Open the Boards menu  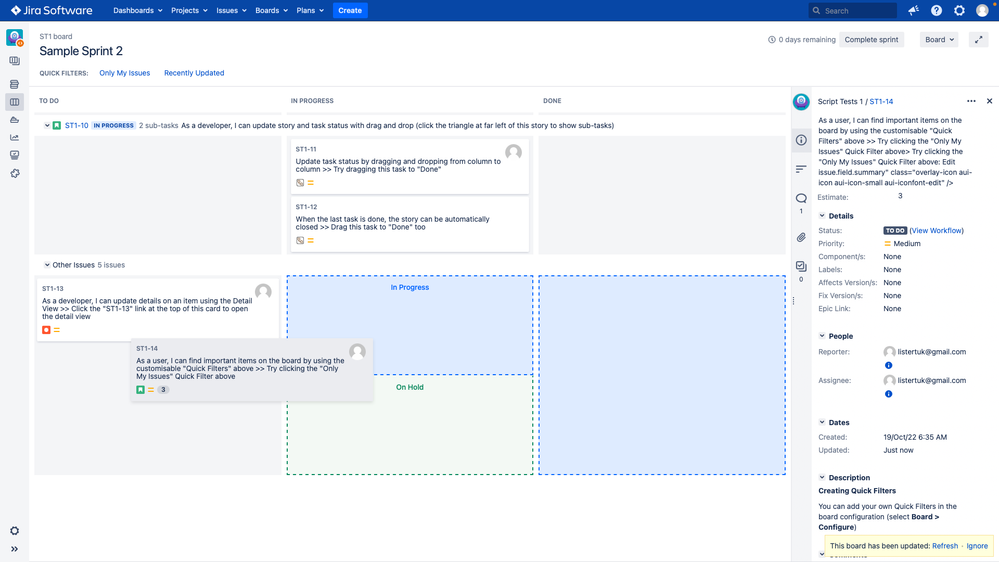click(x=271, y=10)
